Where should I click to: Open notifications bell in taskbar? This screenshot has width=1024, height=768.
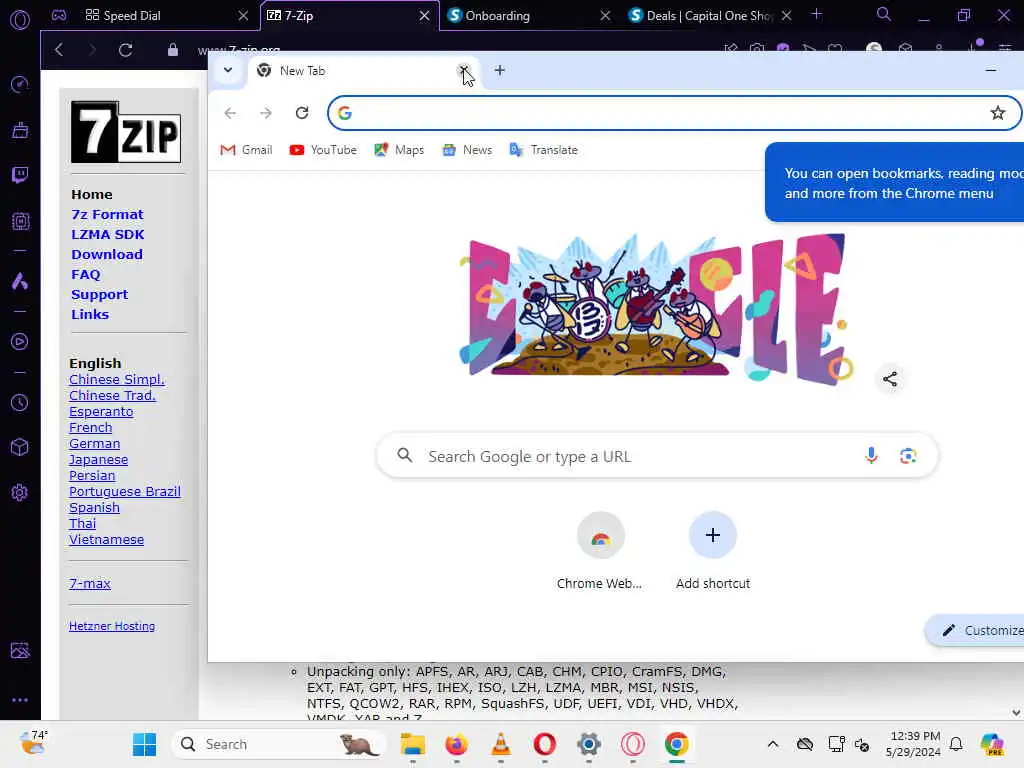(x=955, y=744)
